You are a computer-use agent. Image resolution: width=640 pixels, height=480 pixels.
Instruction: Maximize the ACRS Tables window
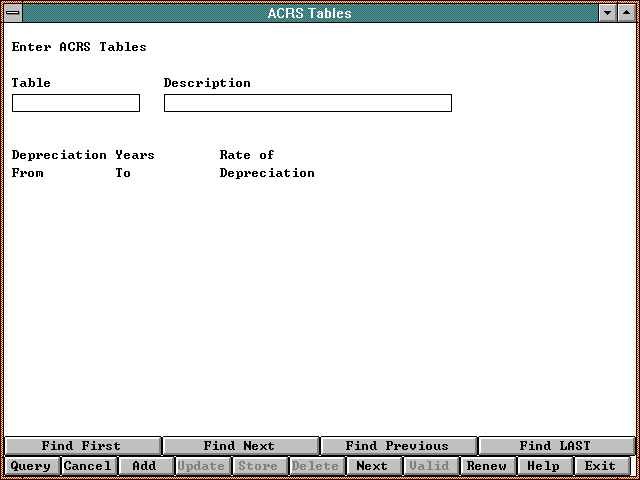pos(627,13)
